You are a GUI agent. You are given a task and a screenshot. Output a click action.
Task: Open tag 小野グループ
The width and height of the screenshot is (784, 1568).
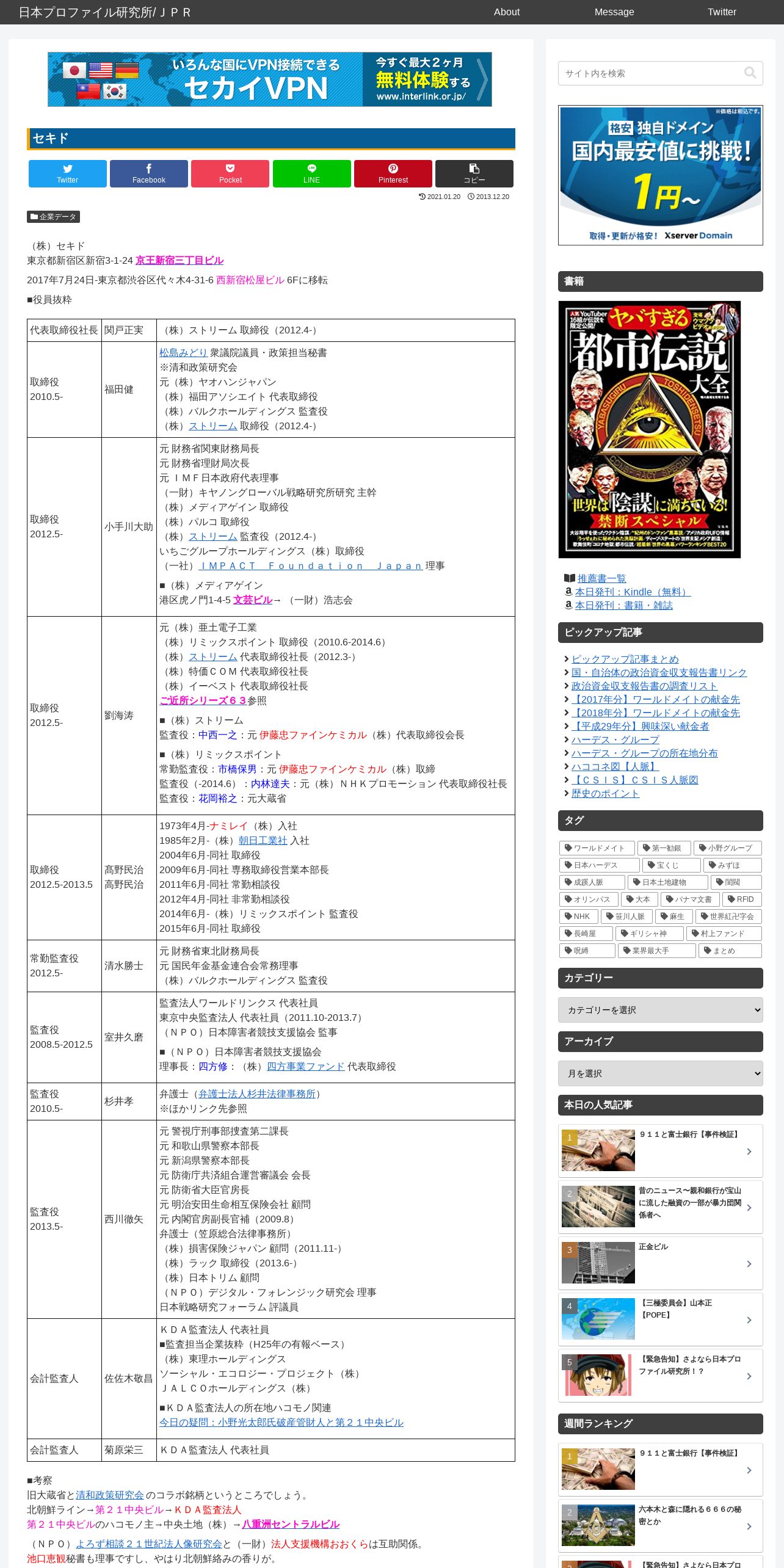[728, 848]
